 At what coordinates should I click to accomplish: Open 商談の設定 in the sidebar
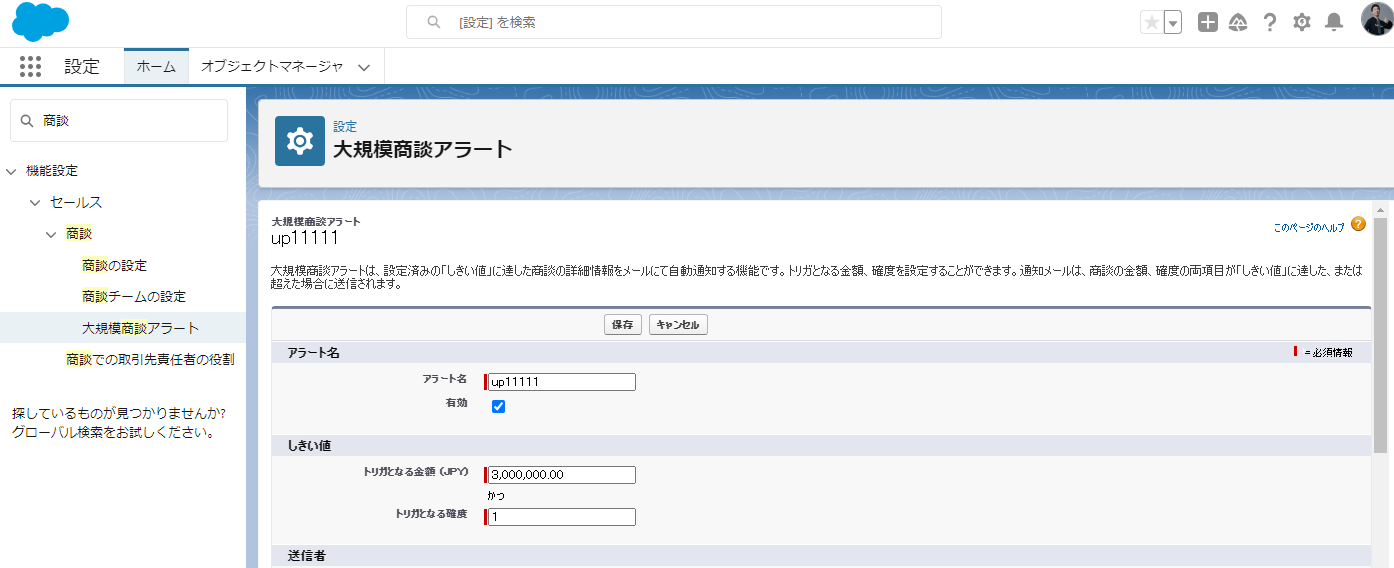(x=114, y=266)
